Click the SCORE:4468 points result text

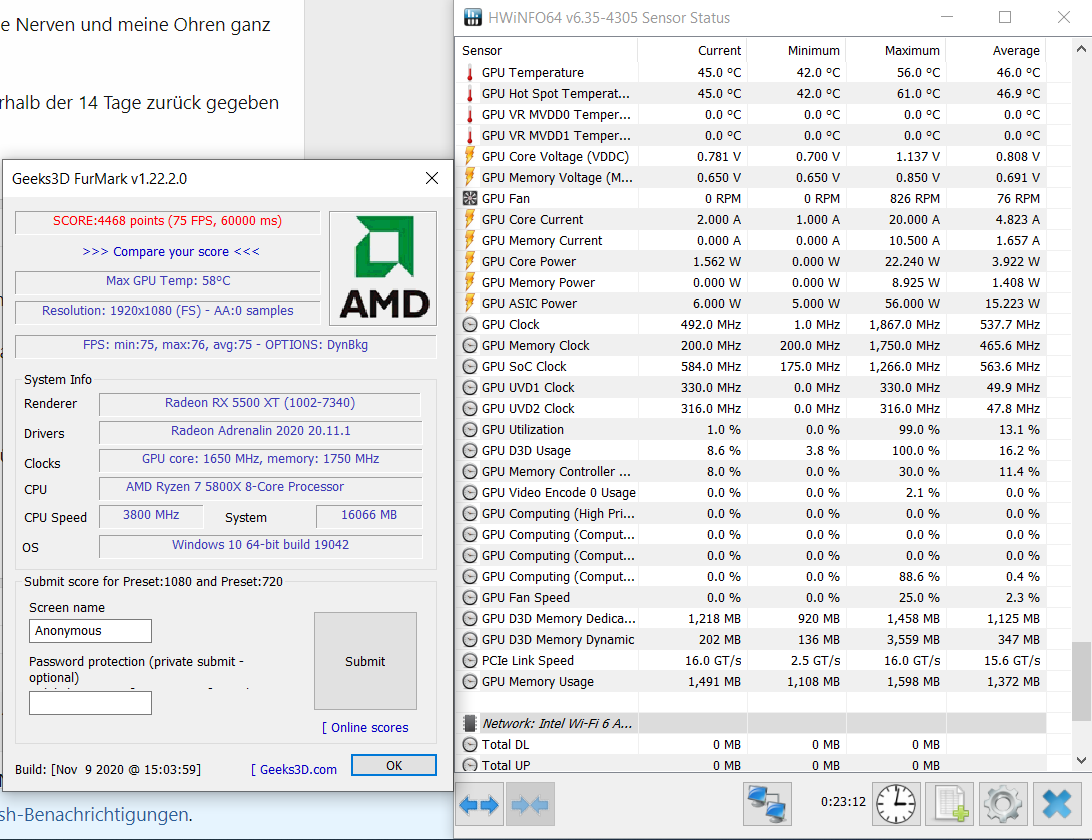167,221
